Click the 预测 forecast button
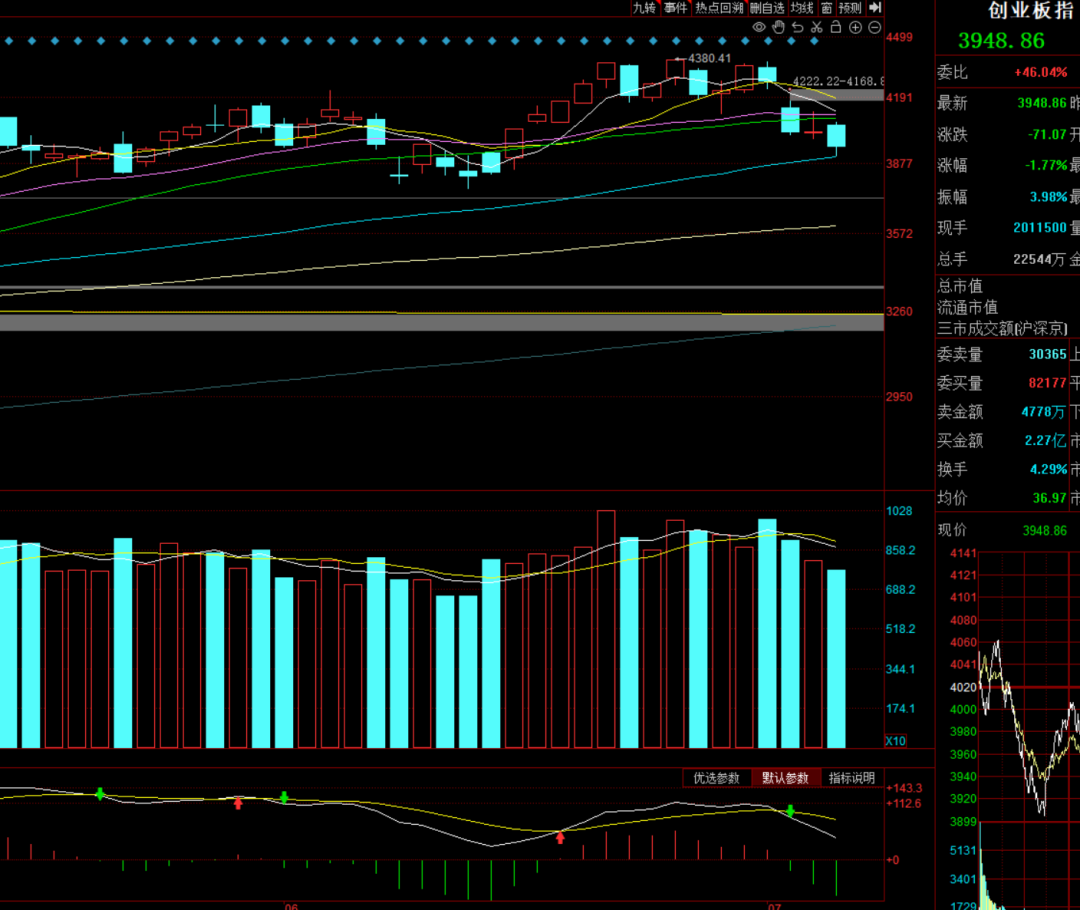1080x910 pixels. [851, 8]
